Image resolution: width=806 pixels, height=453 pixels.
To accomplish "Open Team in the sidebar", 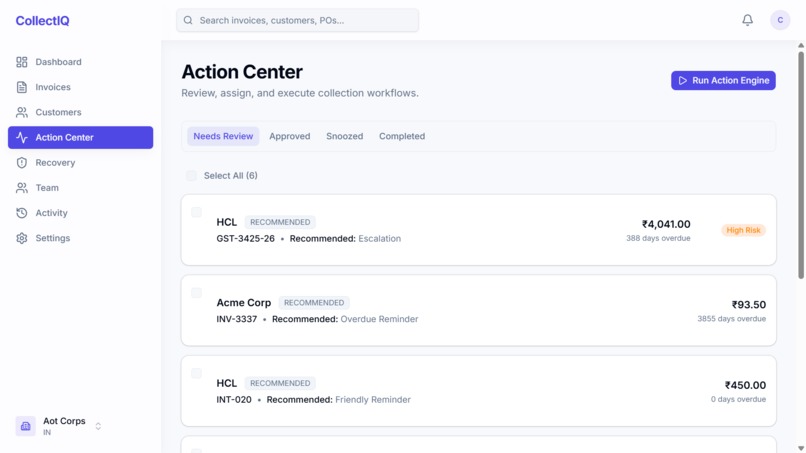I will (x=80, y=188).
